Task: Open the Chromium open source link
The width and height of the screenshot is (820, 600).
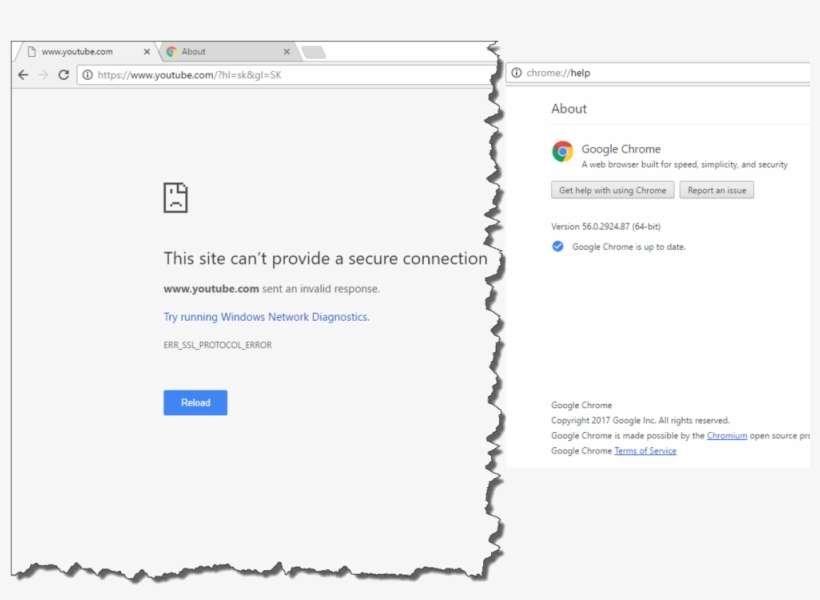Action: pos(726,435)
